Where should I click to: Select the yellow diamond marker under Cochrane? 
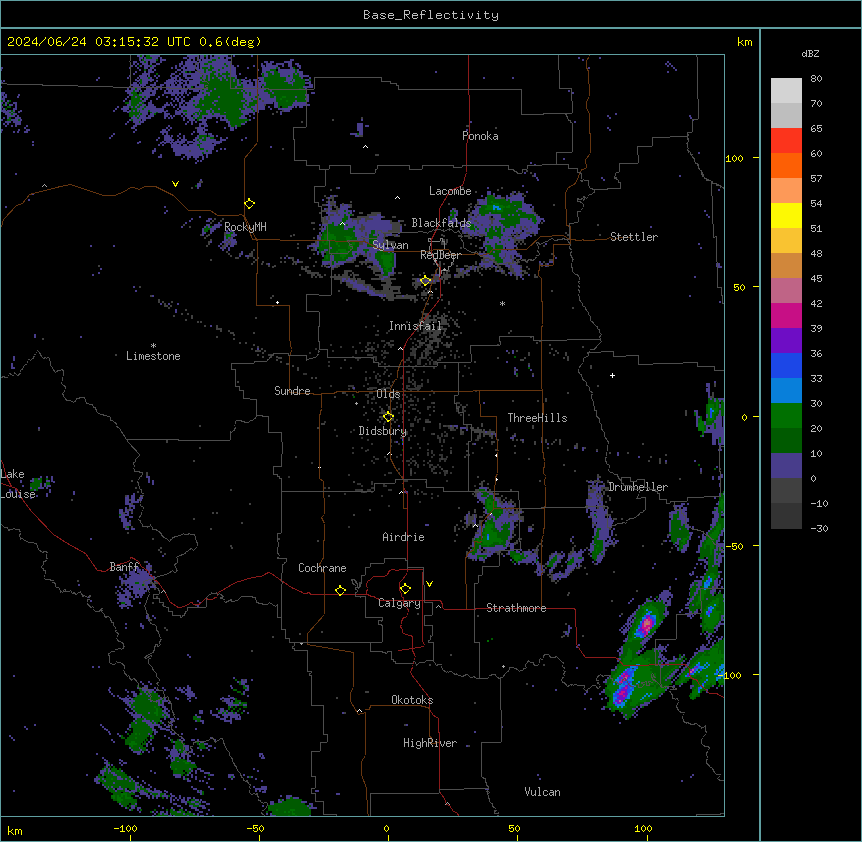[x=340, y=590]
